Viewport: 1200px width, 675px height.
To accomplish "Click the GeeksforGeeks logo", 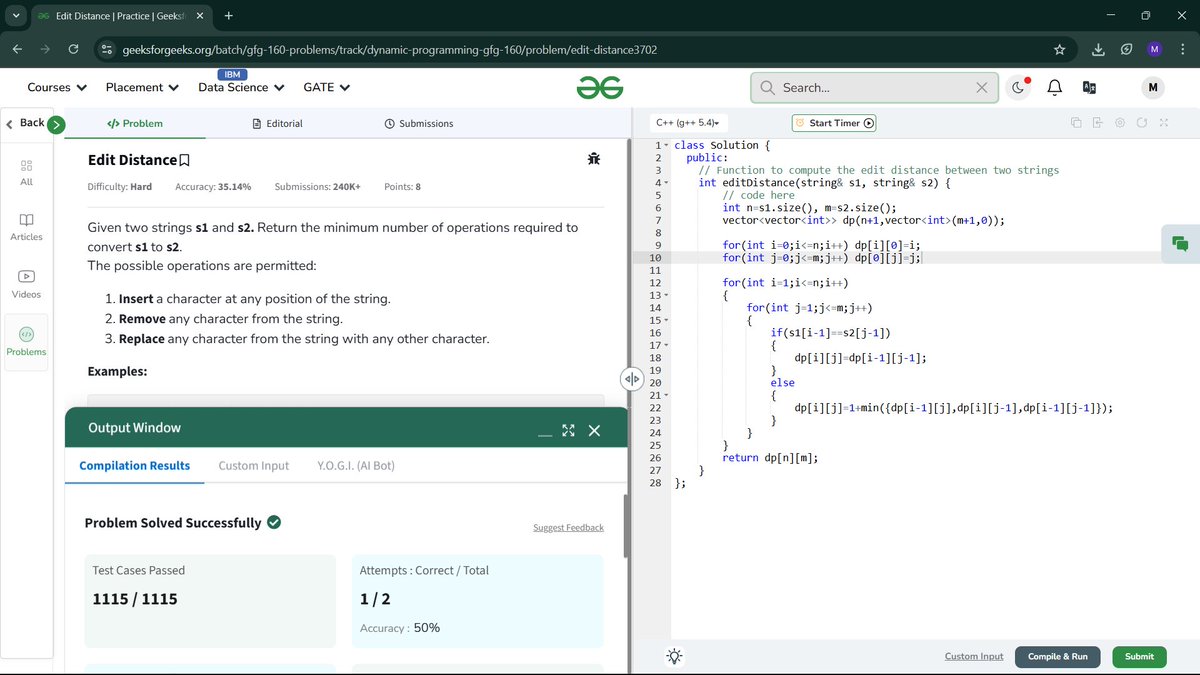I will 600,88.
